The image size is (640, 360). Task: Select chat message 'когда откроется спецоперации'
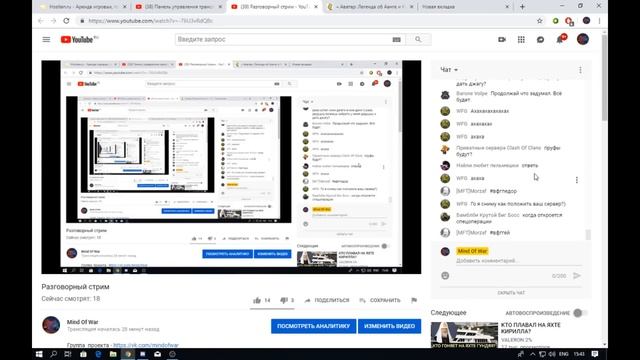pos(509,218)
